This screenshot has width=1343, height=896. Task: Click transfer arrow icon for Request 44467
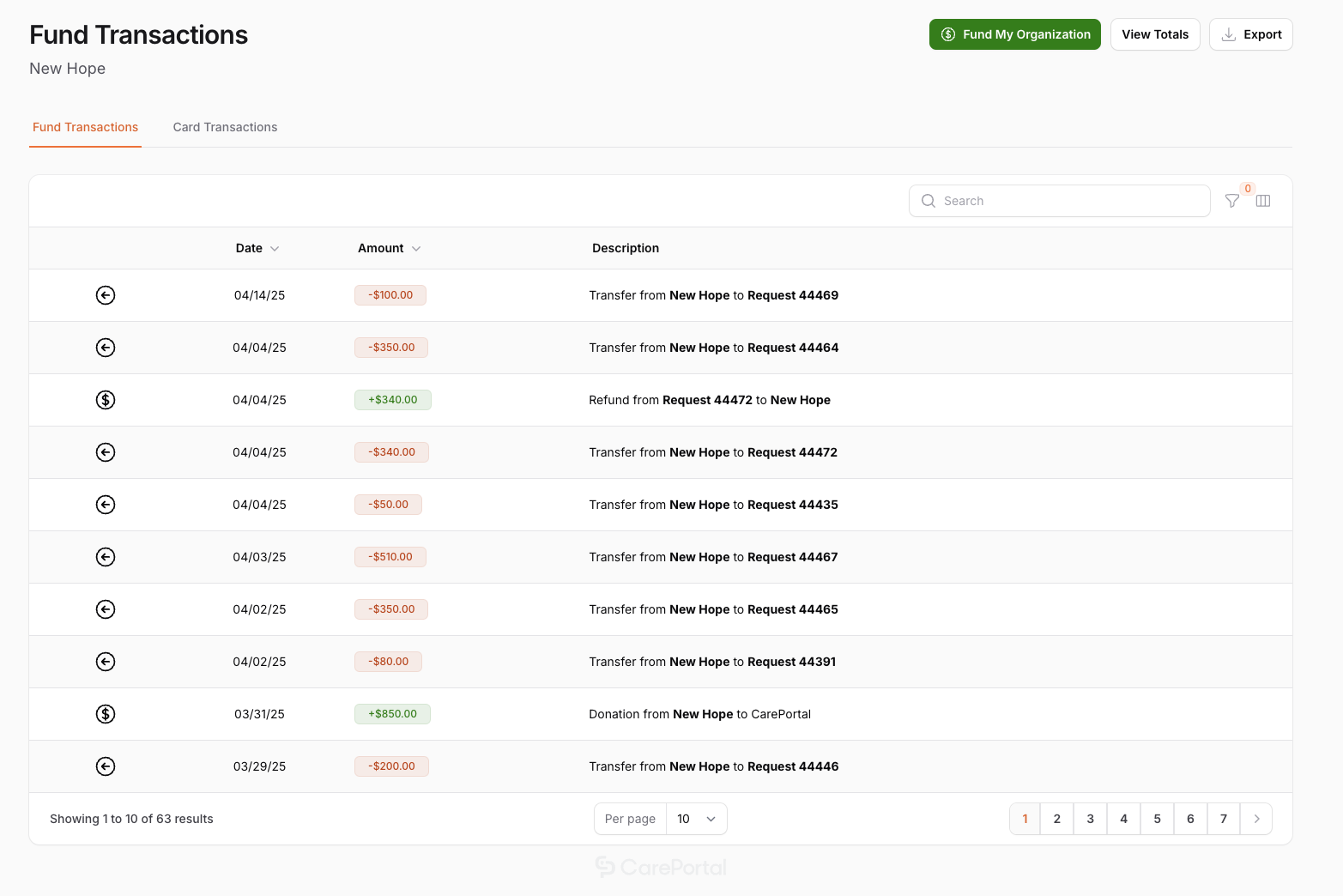click(x=106, y=557)
